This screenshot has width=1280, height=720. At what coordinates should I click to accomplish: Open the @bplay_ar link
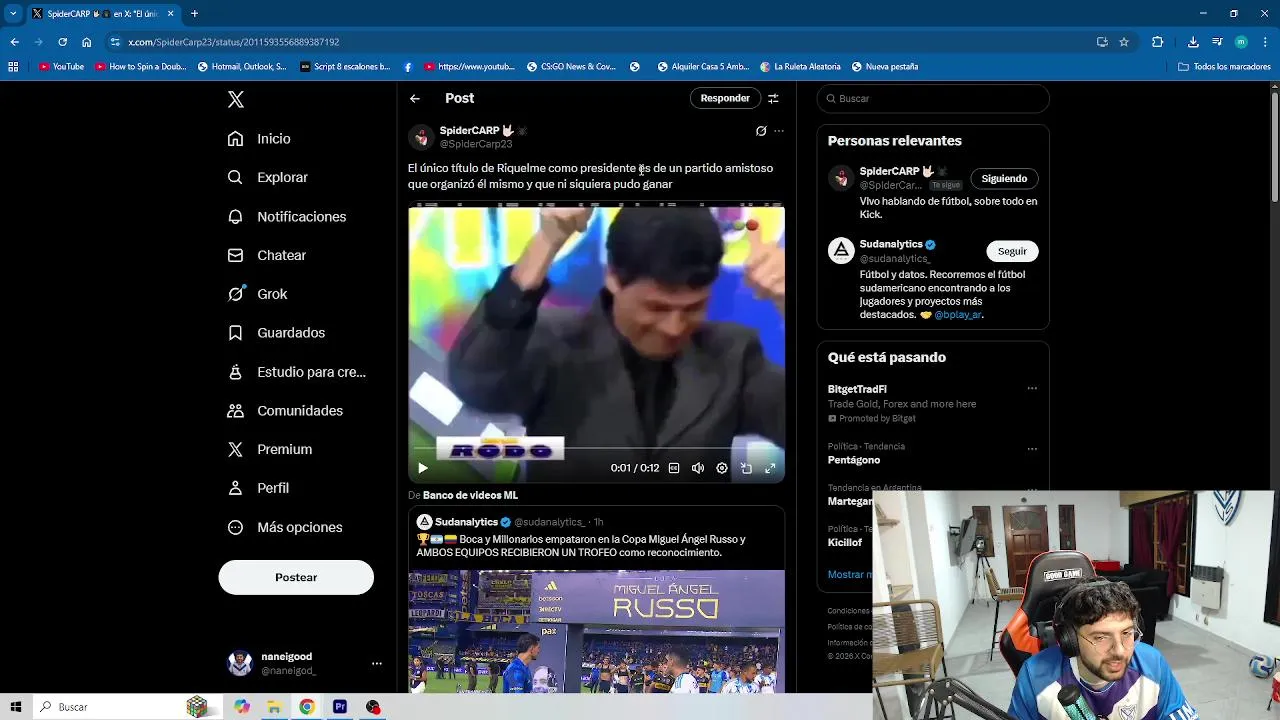coord(957,315)
